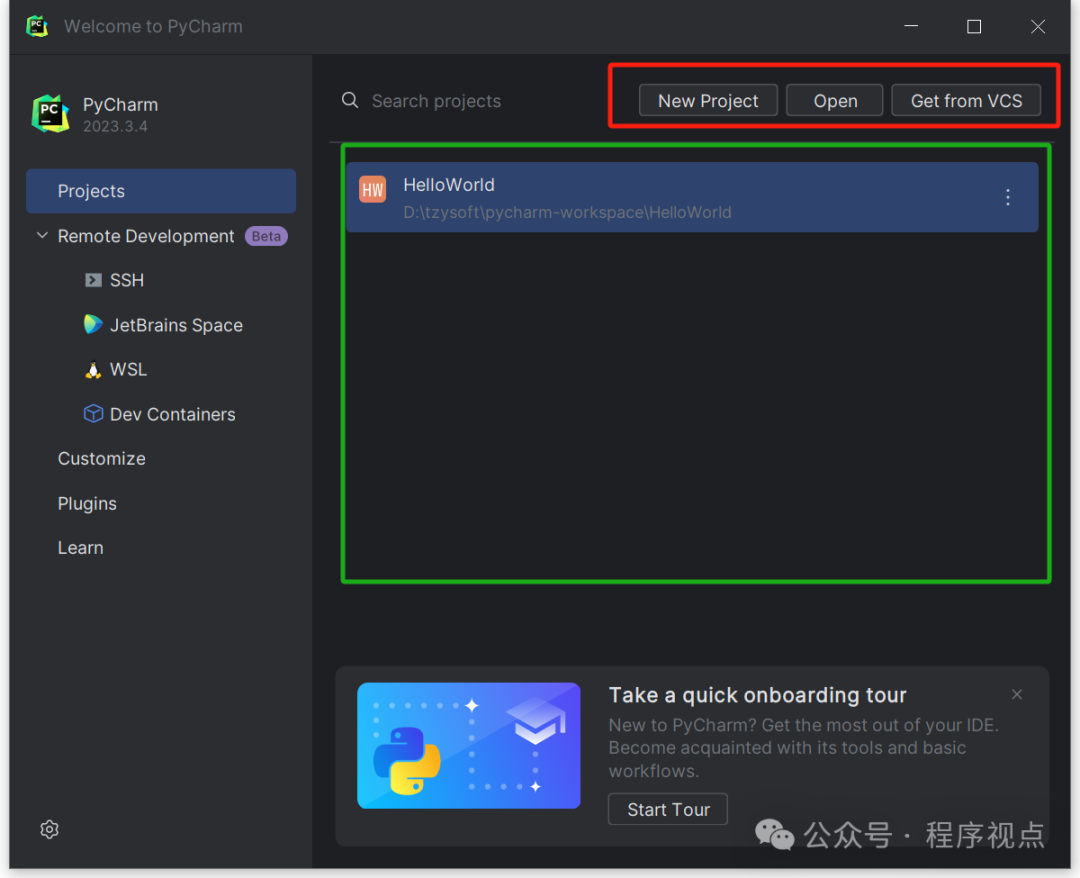
Task: Dismiss the onboarding tour banner
Action: click(1017, 694)
